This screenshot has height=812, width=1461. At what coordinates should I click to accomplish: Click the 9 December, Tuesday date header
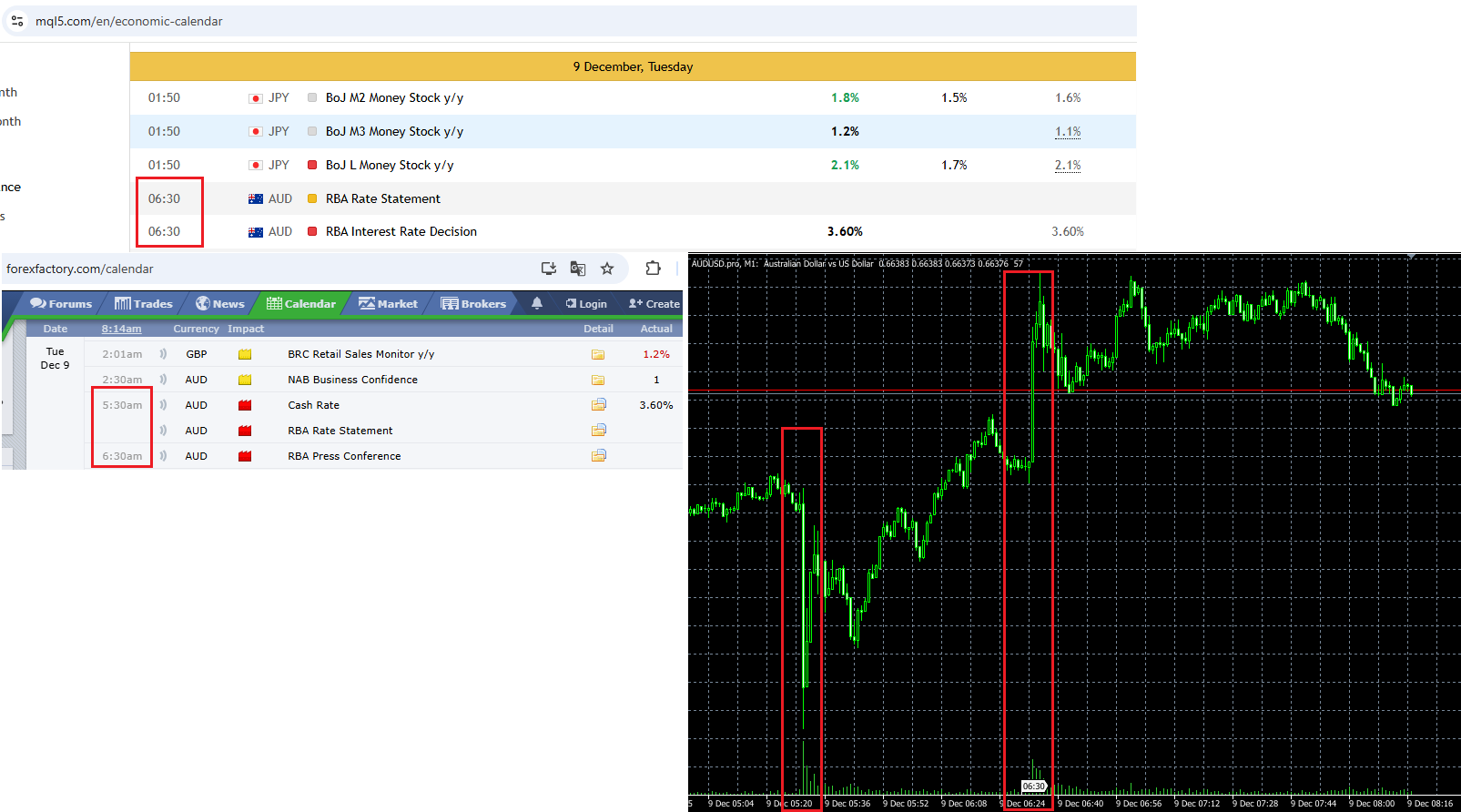pos(633,66)
